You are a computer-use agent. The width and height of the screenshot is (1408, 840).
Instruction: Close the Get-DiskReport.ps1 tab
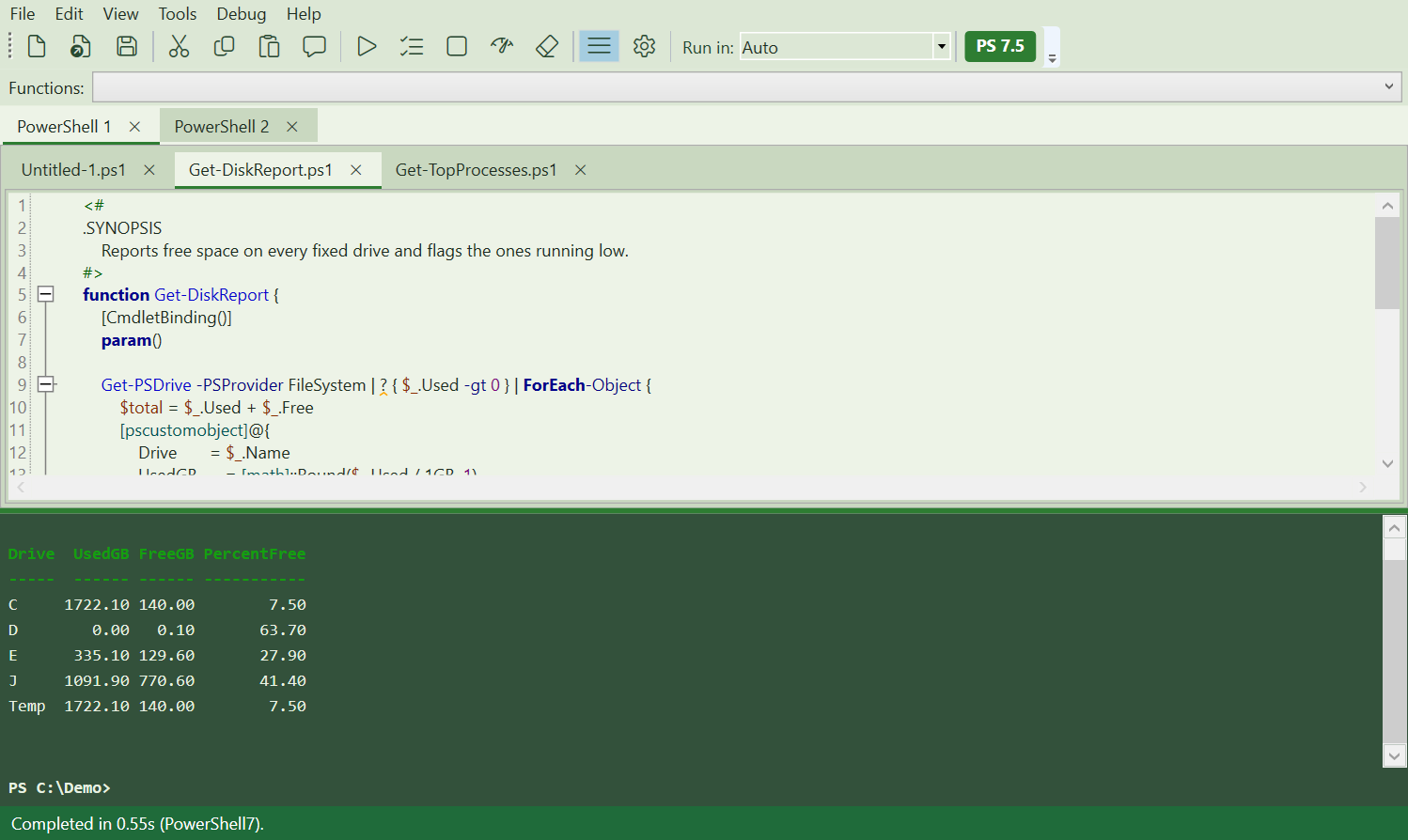[x=356, y=170]
